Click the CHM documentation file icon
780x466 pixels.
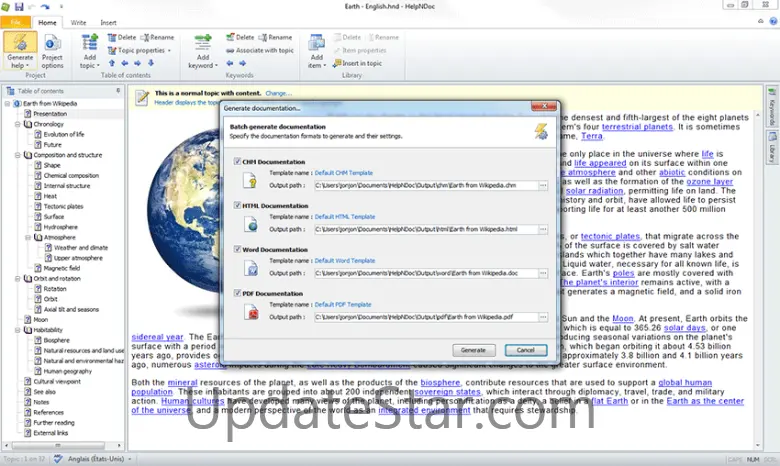(250, 180)
